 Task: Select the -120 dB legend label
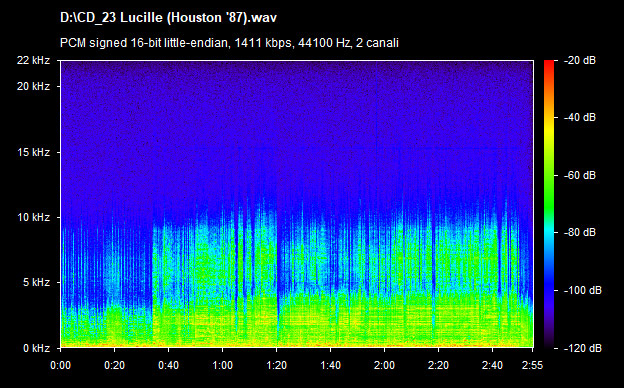[583, 348]
